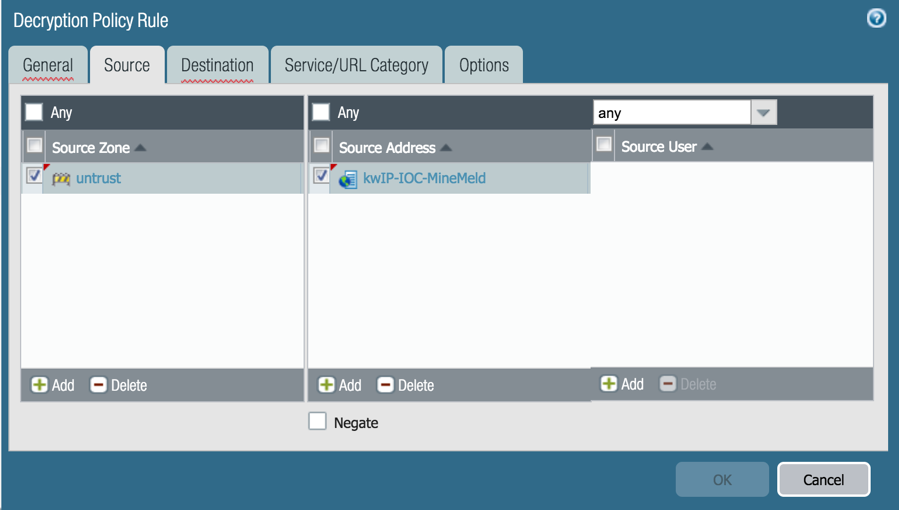Click greyed minus icon under Source User
The width and height of the screenshot is (899, 510).
coord(668,383)
